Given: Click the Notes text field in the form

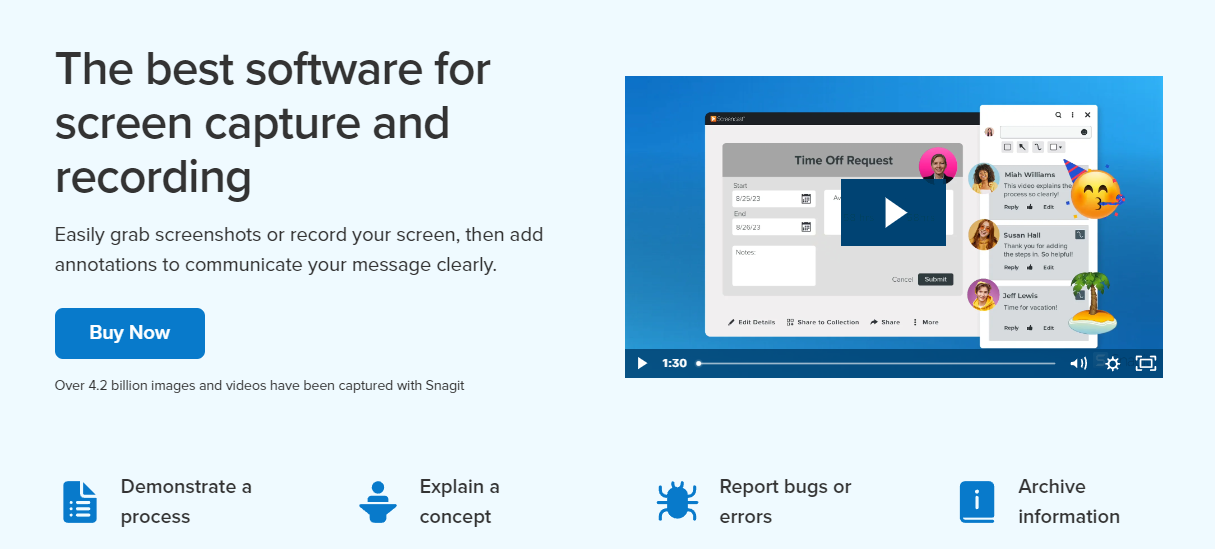Looking at the screenshot, I should (773, 266).
